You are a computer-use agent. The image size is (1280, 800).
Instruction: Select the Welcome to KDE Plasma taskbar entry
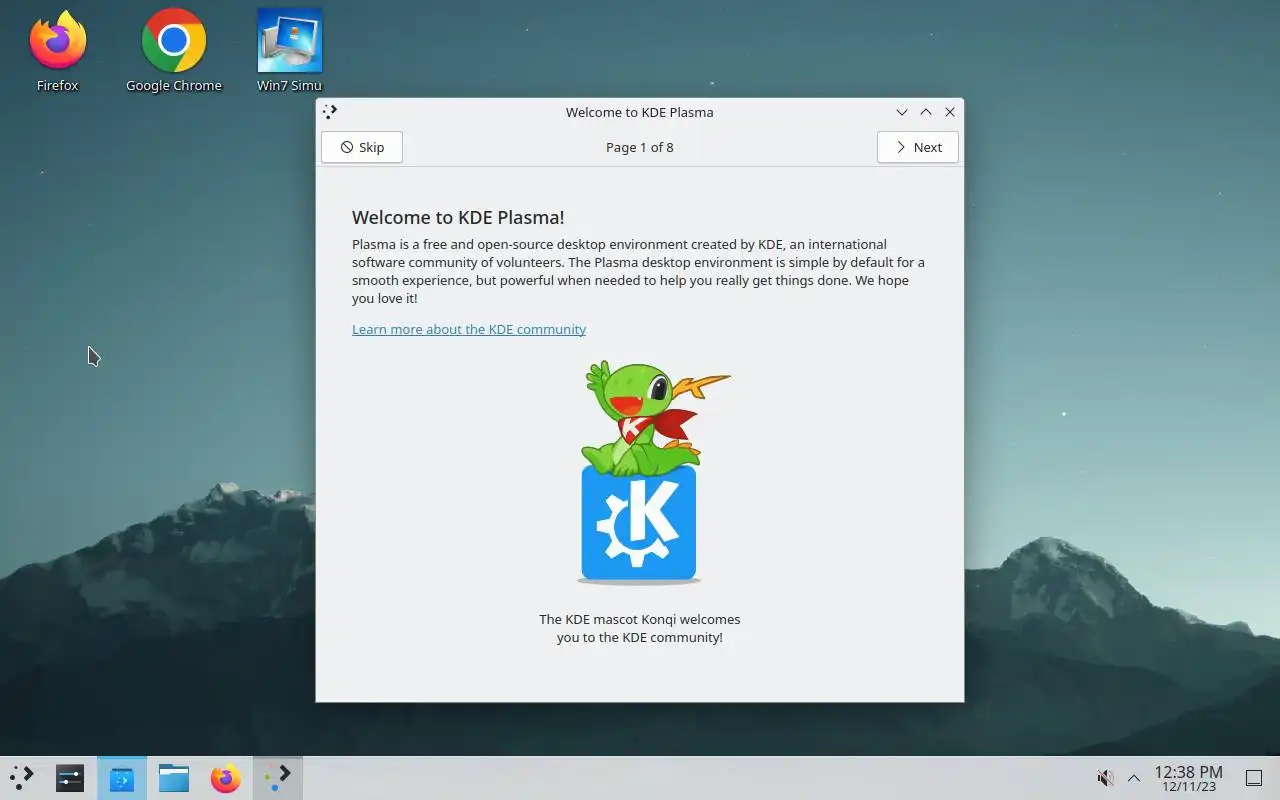(x=278, y=777)
